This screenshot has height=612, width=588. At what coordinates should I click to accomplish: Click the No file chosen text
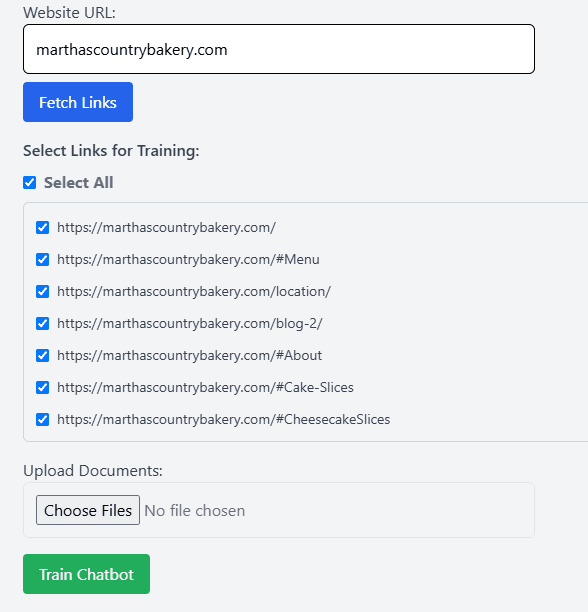[195, 511]
